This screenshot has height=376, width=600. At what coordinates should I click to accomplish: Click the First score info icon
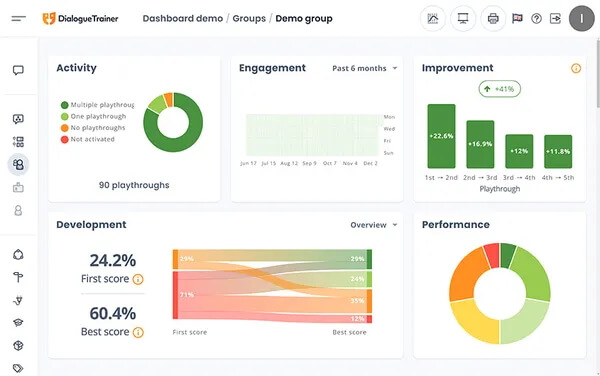click(x=138, y=280)
